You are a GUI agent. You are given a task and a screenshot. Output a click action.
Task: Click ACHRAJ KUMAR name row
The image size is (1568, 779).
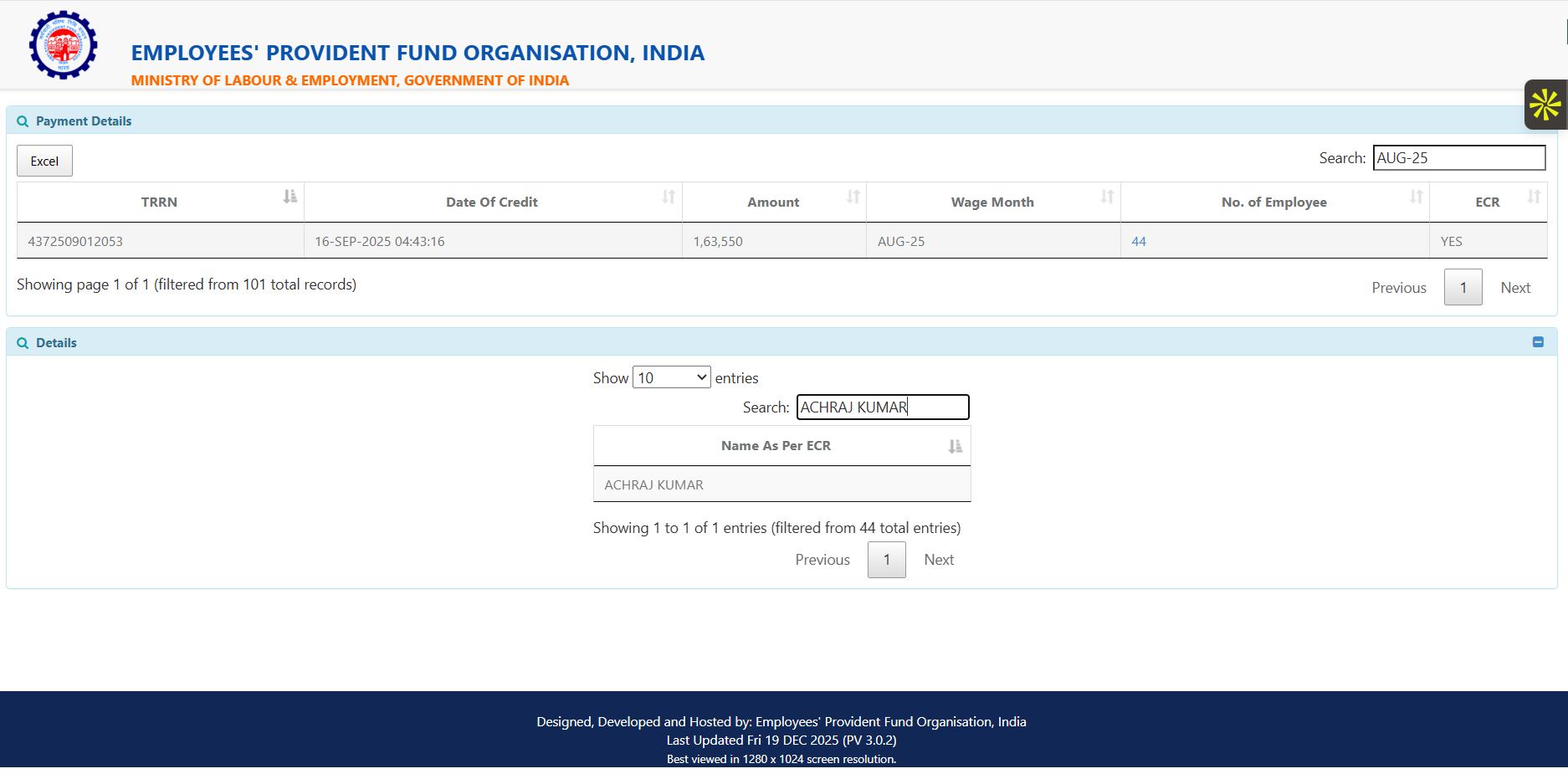pyautogui.click(x=782, y=484)
